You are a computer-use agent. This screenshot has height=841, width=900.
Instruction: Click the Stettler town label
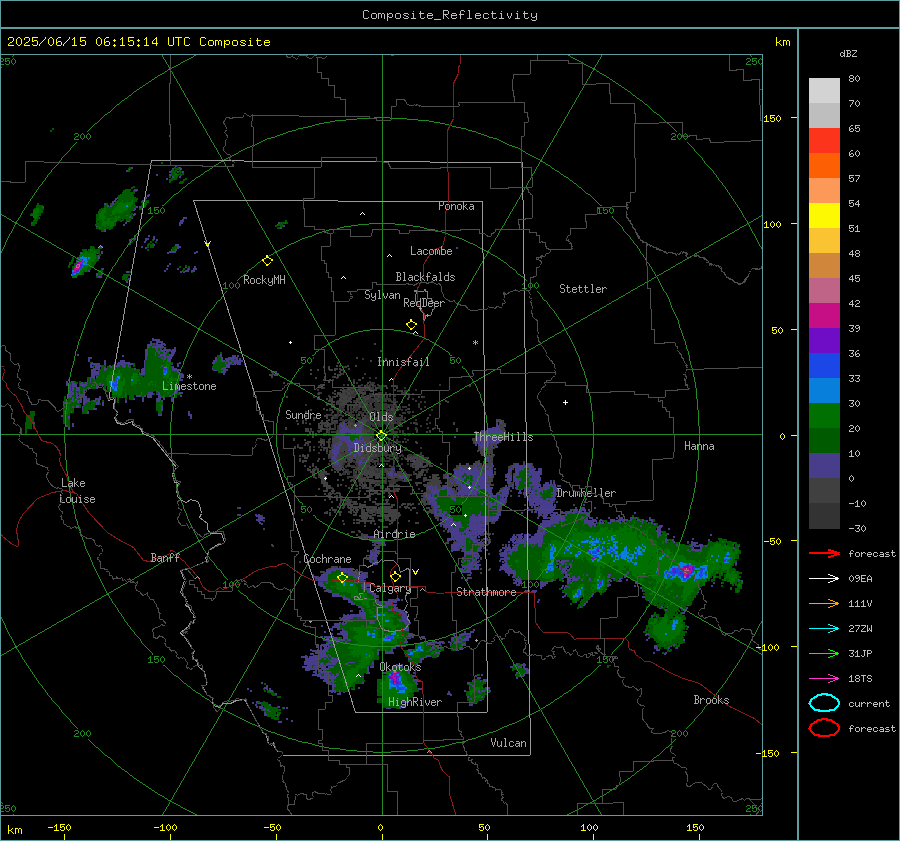tap(583, 289)
